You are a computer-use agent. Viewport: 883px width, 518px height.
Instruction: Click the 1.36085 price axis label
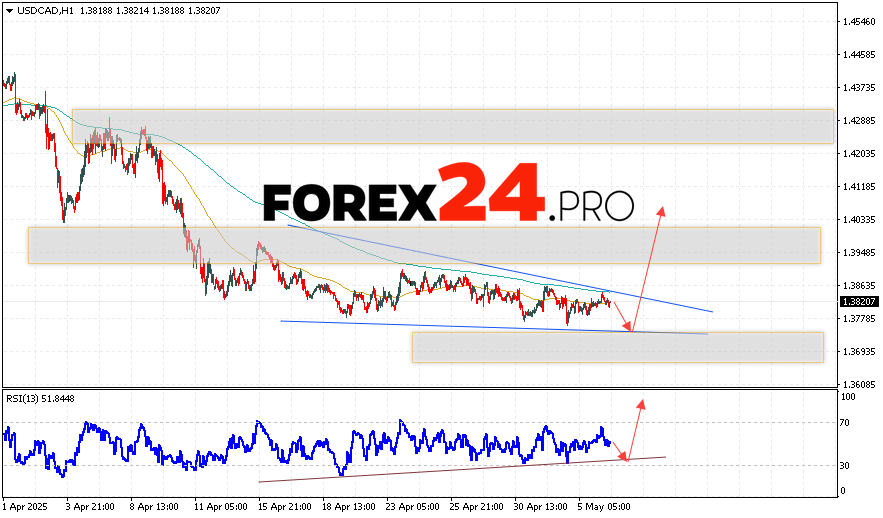coord(859,385)
